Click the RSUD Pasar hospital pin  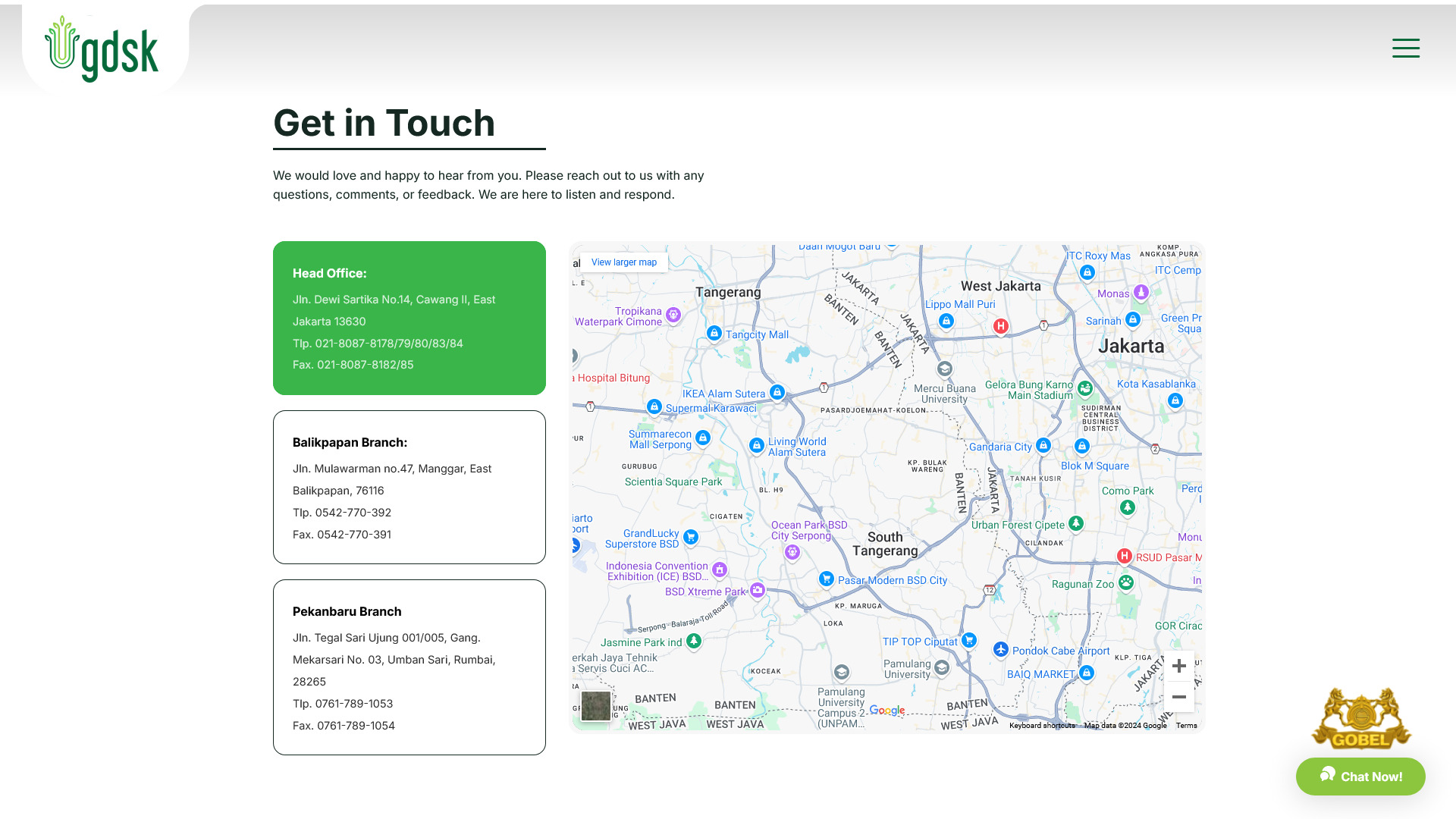(x=1124, y=556)
